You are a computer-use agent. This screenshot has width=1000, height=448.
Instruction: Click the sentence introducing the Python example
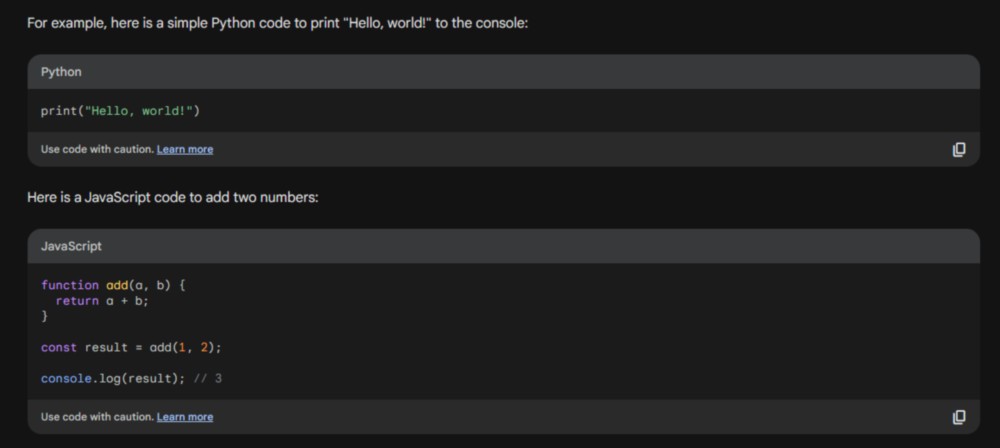(x=277, y=24)
